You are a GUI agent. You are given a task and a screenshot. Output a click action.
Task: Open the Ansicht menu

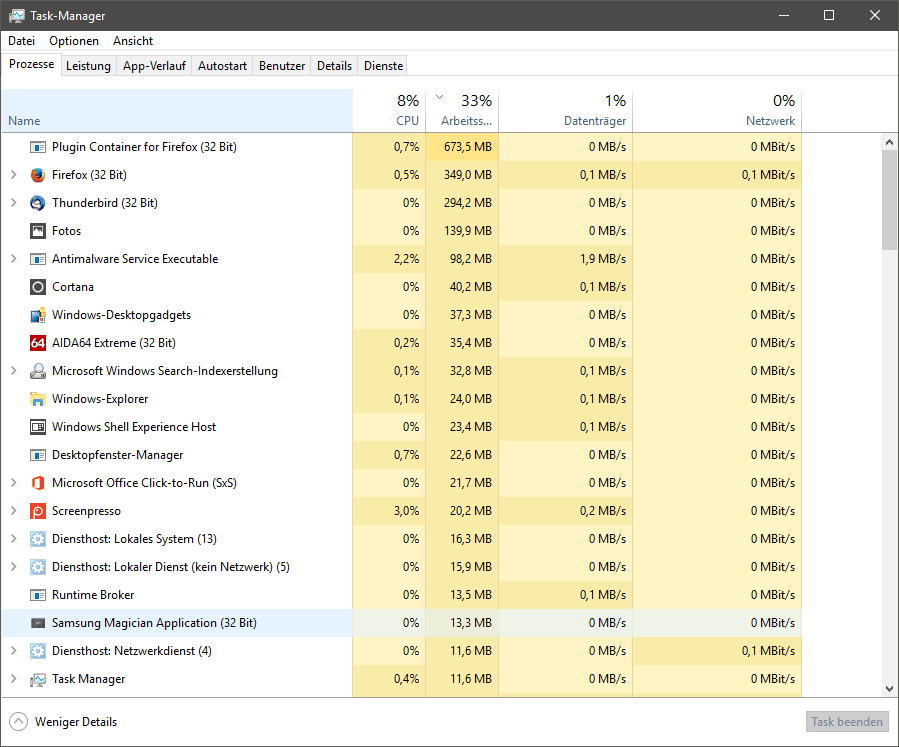pos(133,41)
